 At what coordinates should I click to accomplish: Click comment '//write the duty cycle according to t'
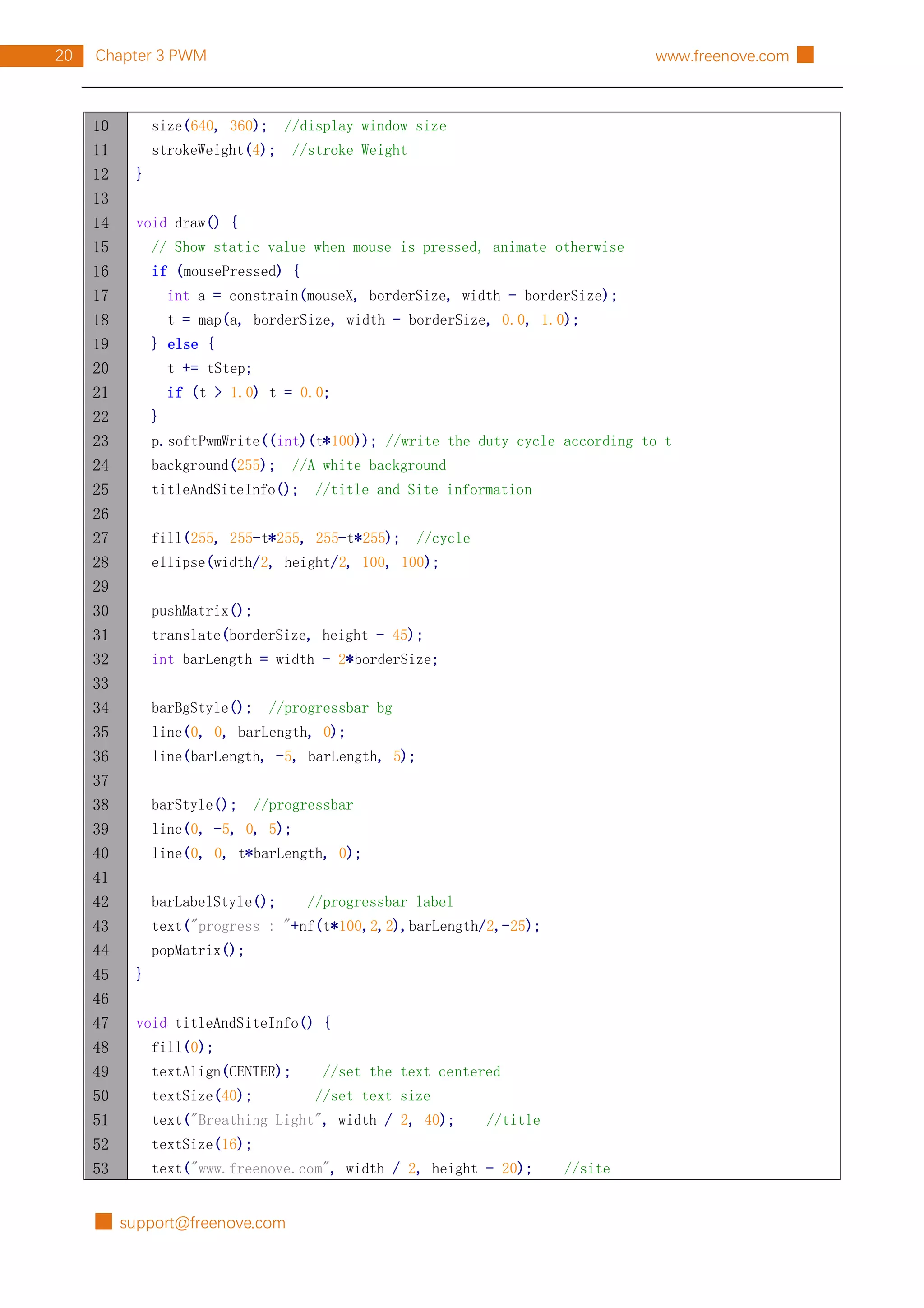(528, 441)
